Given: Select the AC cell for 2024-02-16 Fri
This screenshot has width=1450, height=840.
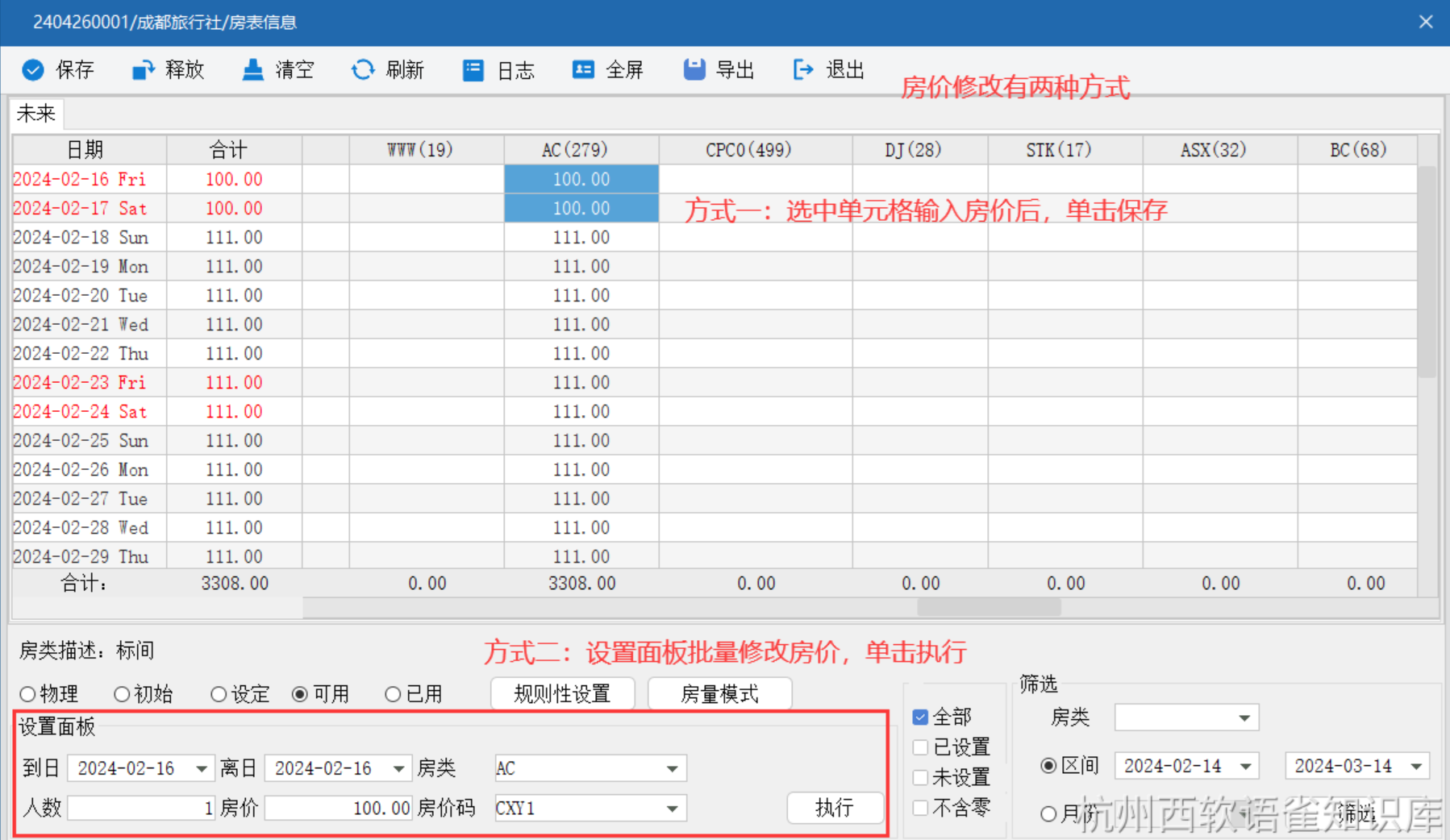Looking at the screenshot, I should pyautogui.click(x=581, y=179).
